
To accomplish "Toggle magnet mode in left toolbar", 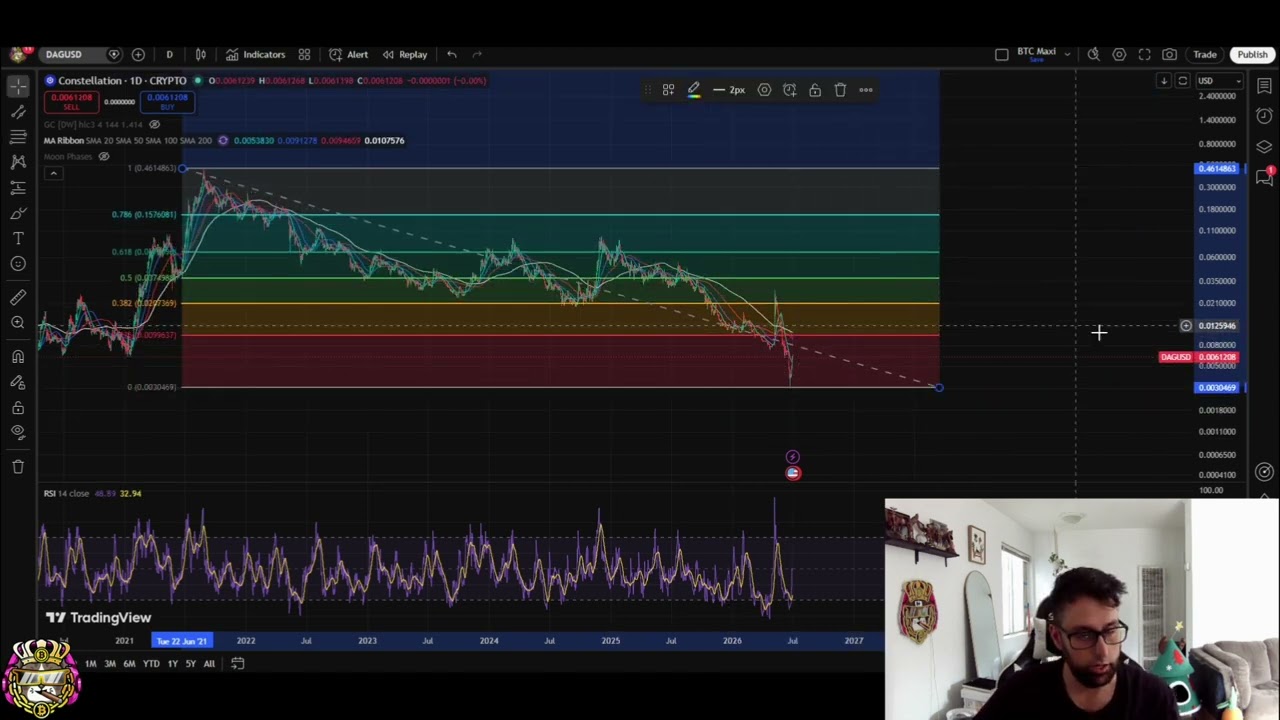I will click(18, 356).
